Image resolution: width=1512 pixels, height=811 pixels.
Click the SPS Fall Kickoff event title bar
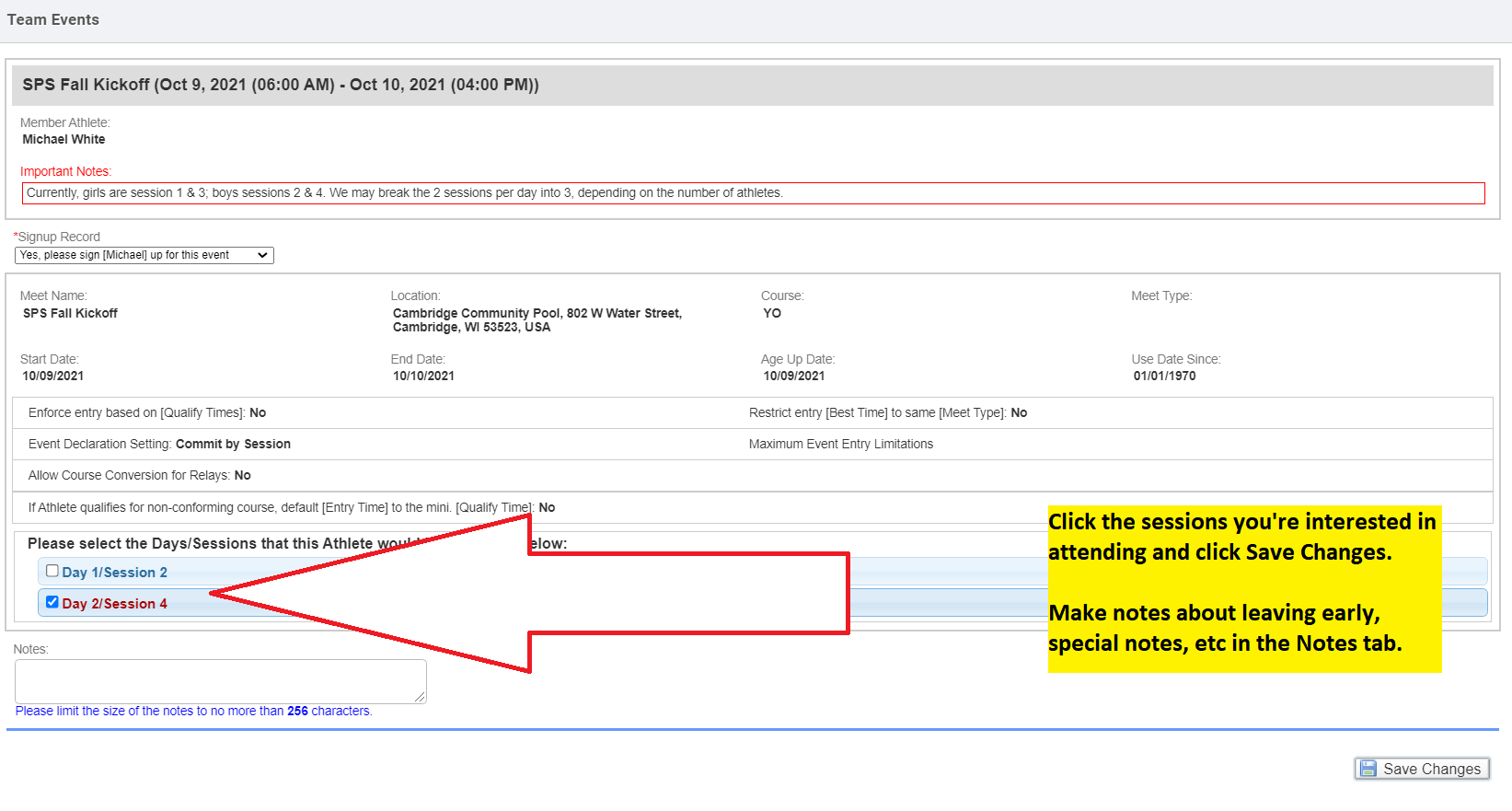(x=281, y=85)
